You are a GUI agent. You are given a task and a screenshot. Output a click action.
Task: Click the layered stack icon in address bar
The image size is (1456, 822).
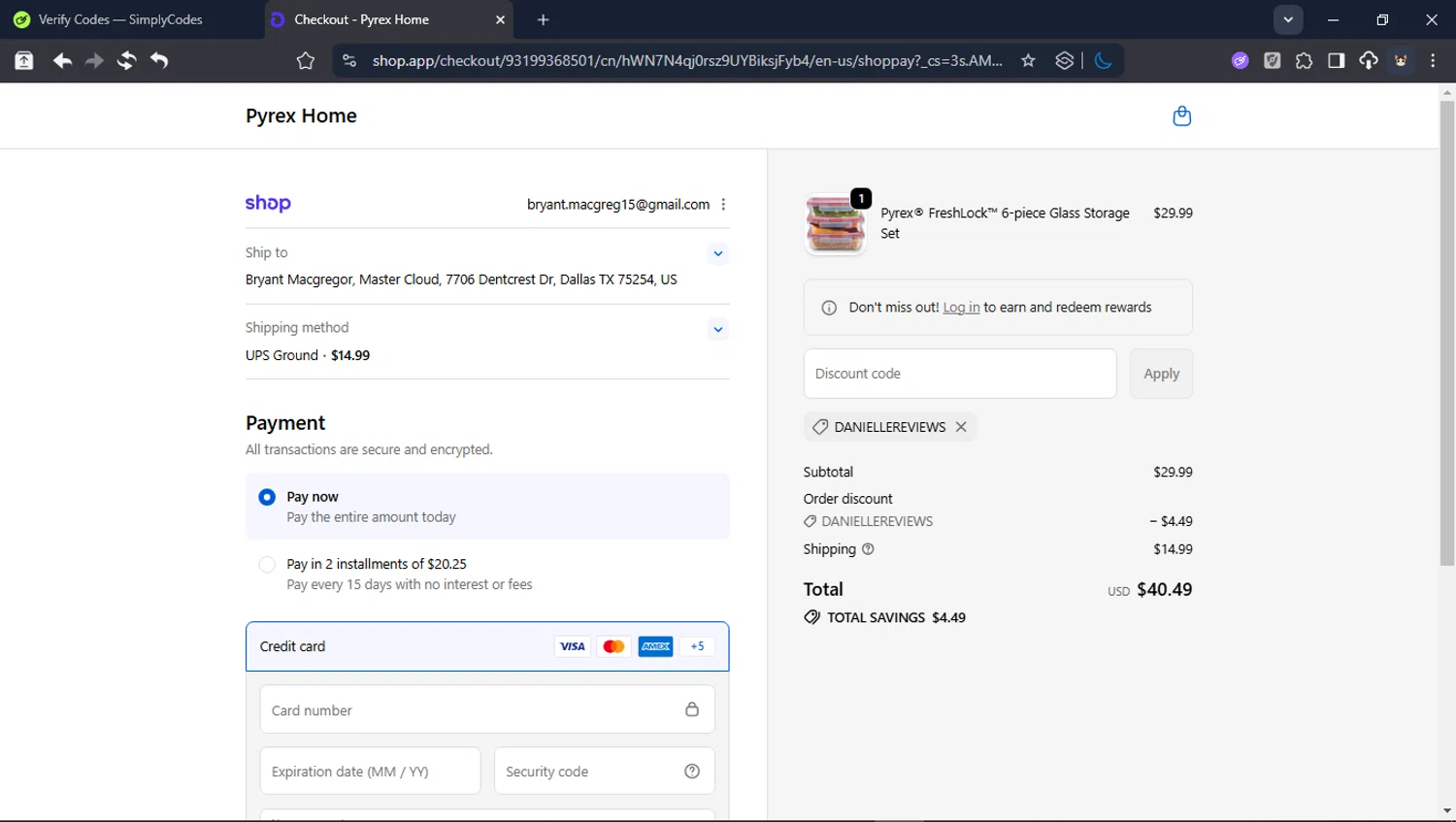point(1064,60)
